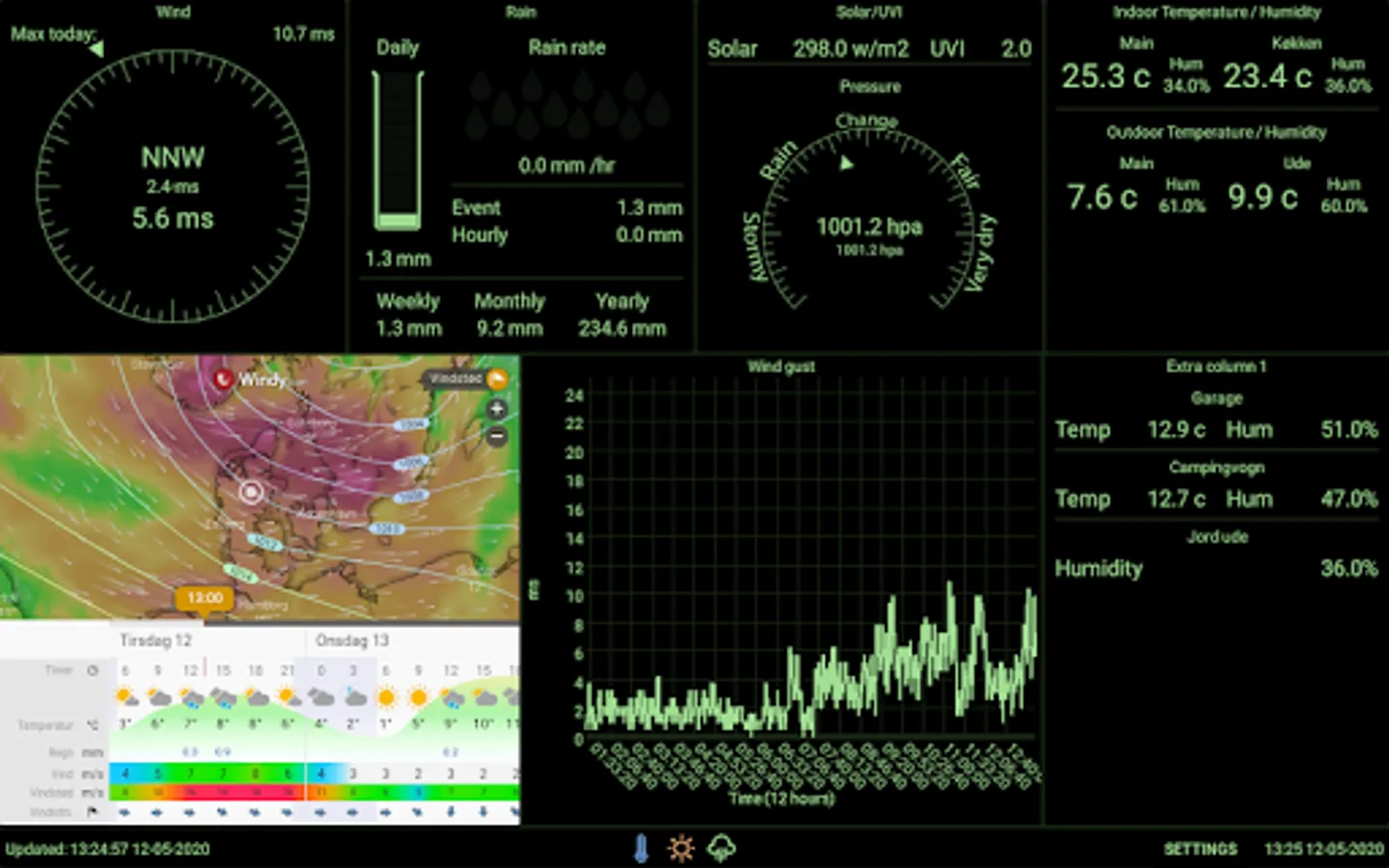Click the 5.6 ms wind speed value

[173, 219]
